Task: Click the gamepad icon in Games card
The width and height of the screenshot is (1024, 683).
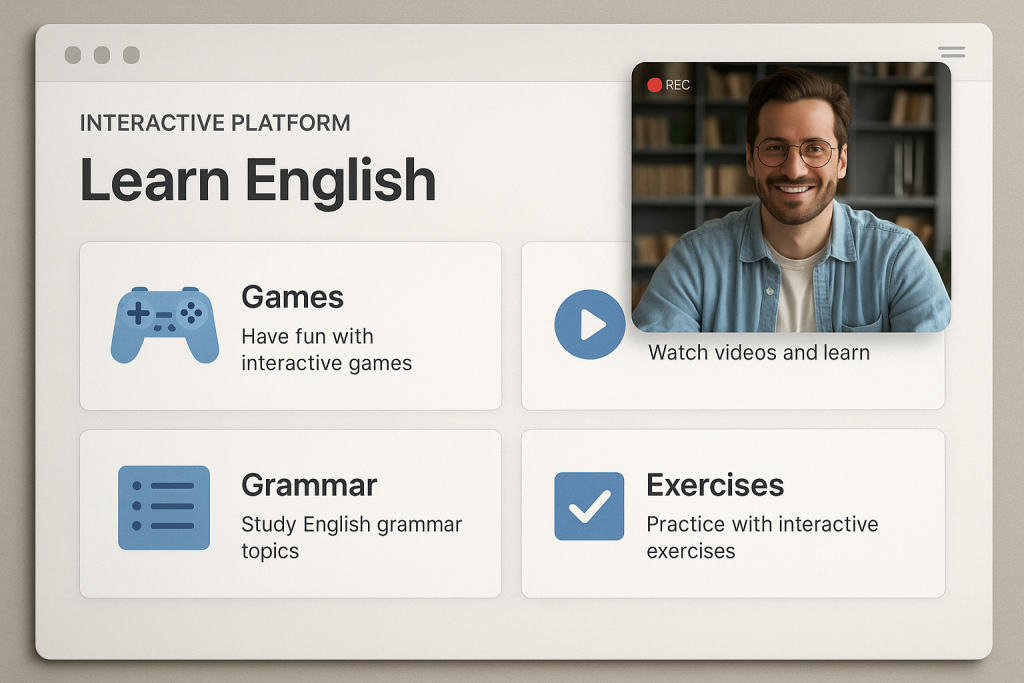Action: point(164,325)
